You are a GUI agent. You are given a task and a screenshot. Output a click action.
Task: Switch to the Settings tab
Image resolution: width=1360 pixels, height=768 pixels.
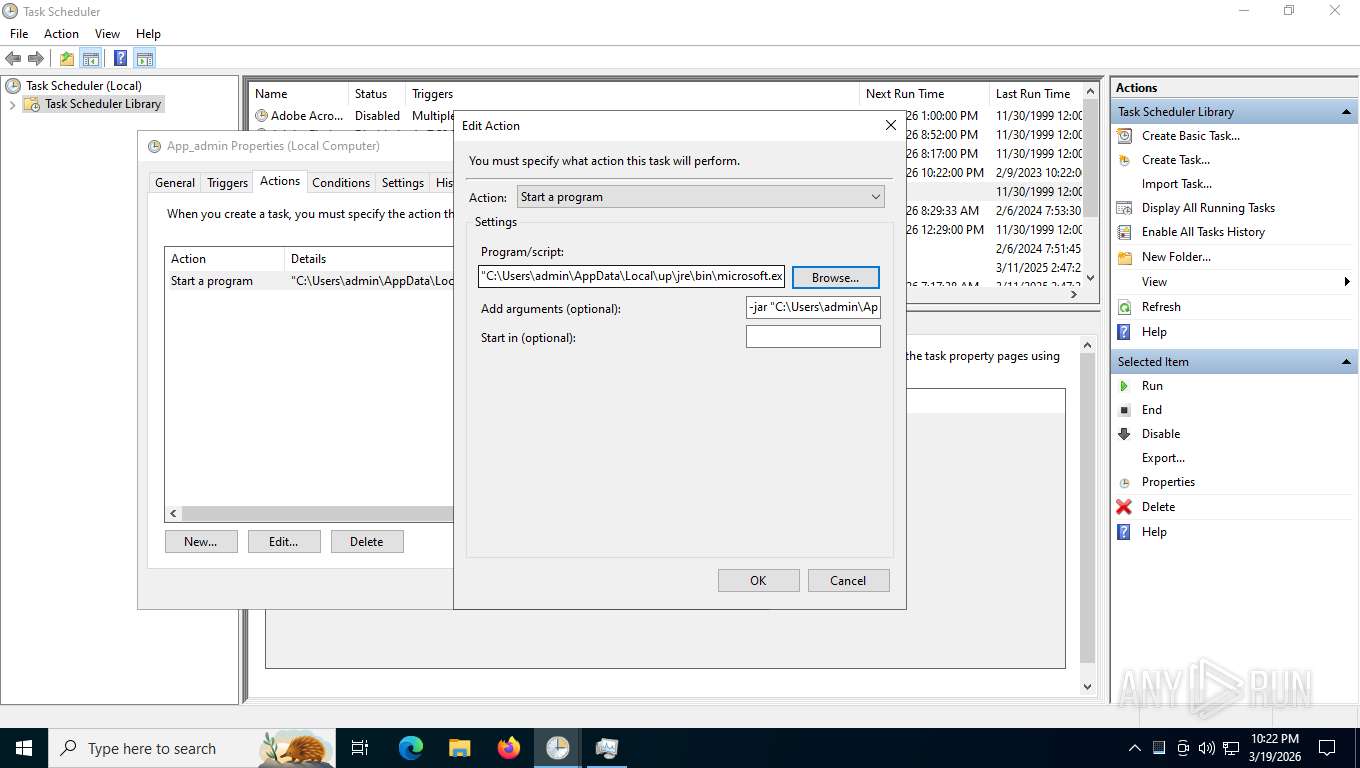[403, 183]
